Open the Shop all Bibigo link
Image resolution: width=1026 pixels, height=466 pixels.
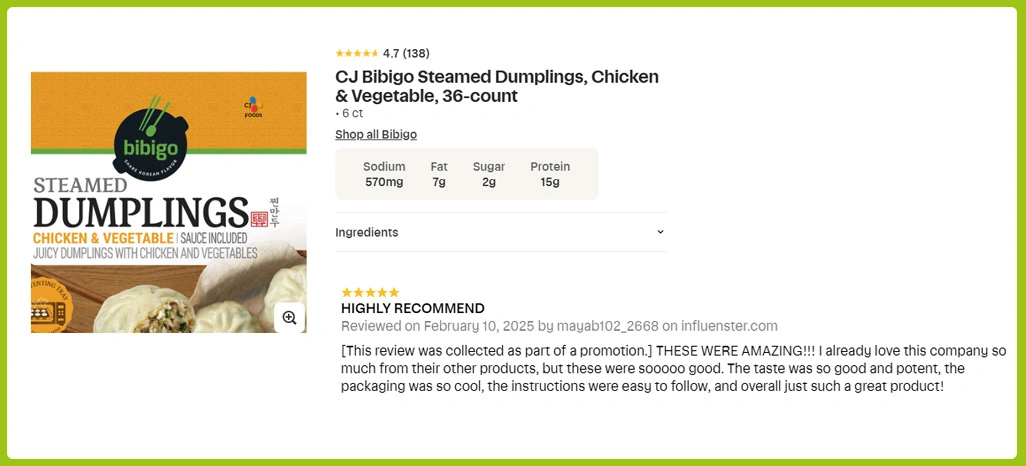point(376,134)
